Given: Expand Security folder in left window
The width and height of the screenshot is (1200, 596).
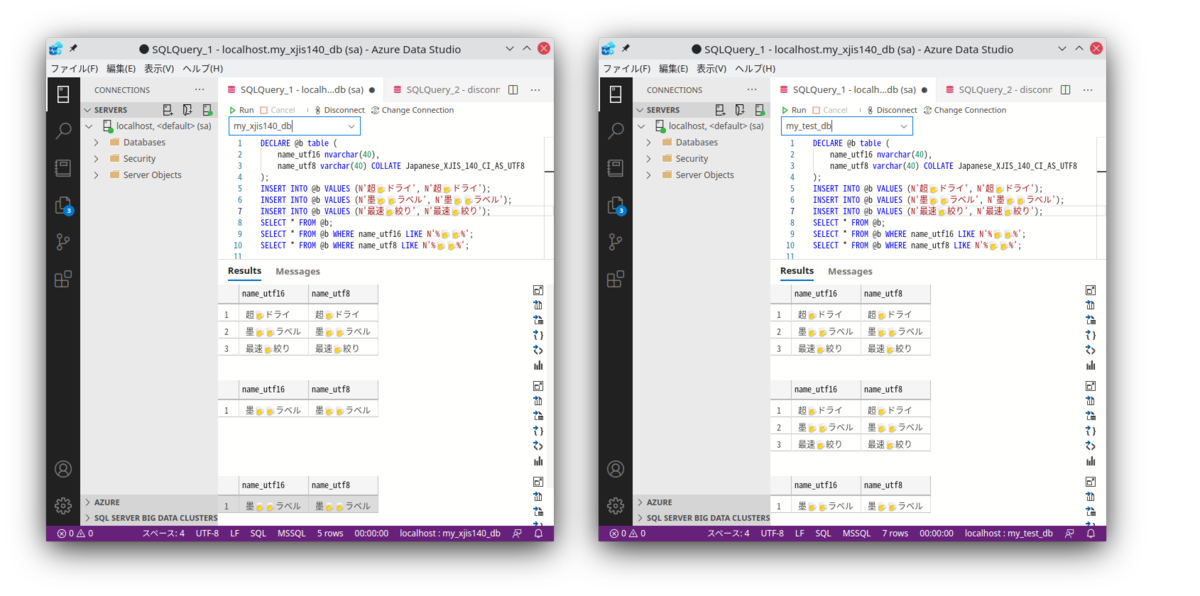Looking at the screenshot, I should (x=96, y=158).
